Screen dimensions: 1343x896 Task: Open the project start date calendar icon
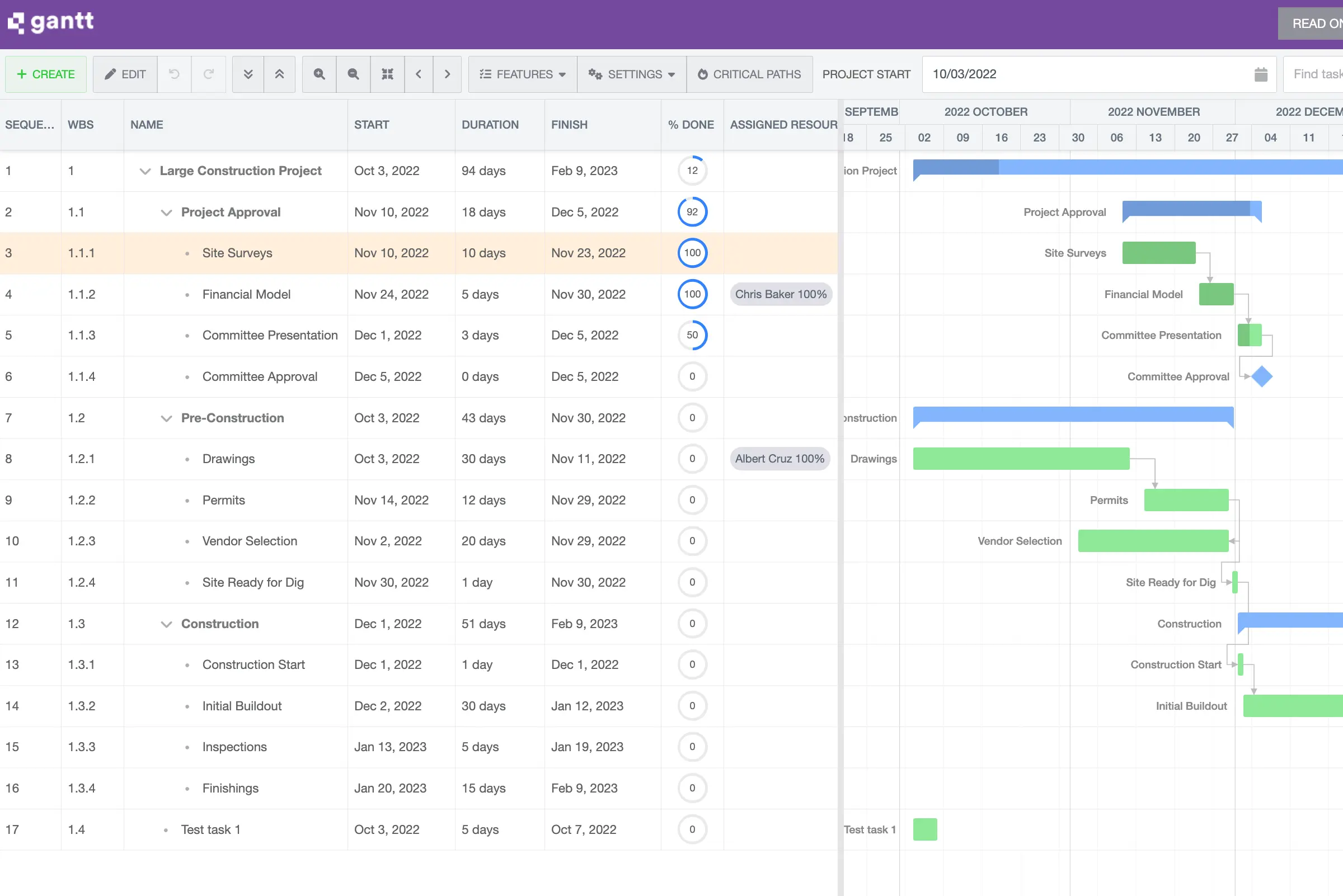(1262, 74)
